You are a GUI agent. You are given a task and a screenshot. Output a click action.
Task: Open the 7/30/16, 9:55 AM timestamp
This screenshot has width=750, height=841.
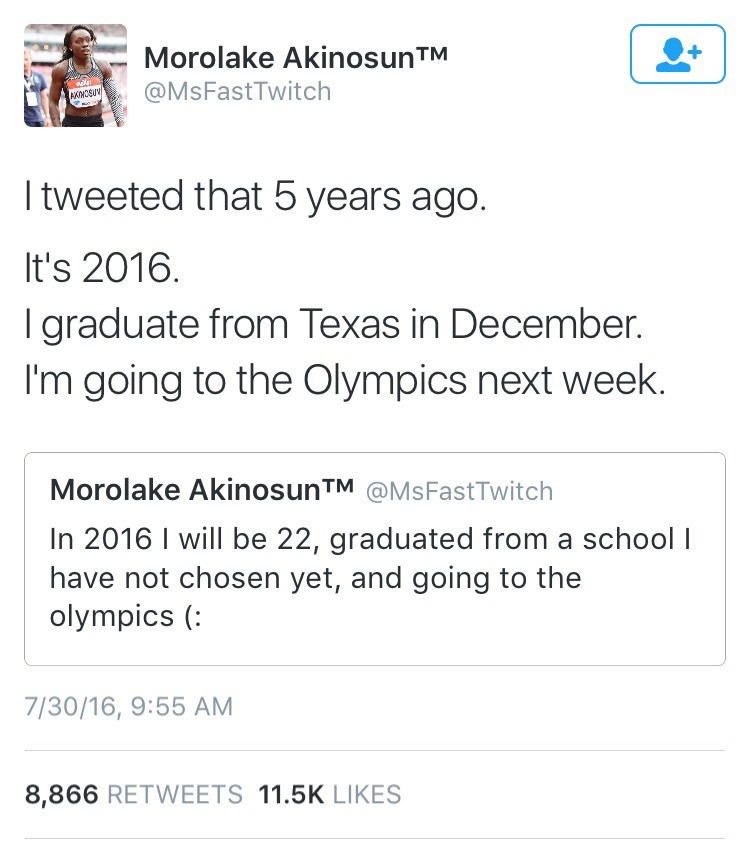click(128, 707)
